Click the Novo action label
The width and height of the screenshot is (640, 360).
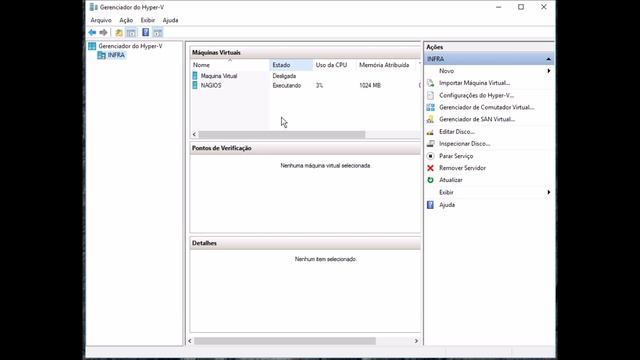click(446, 71)
